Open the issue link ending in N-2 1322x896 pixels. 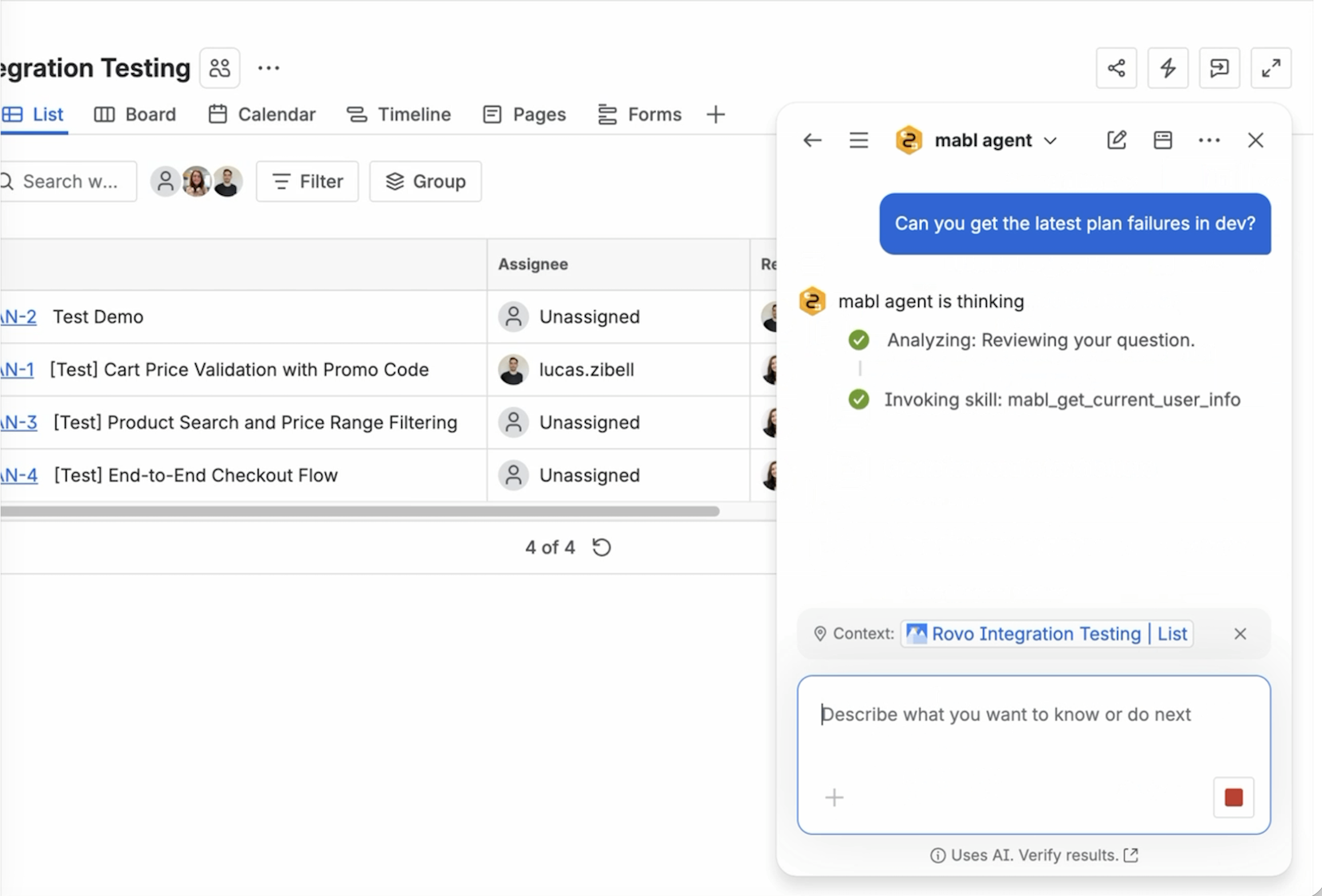pos(19,317)
